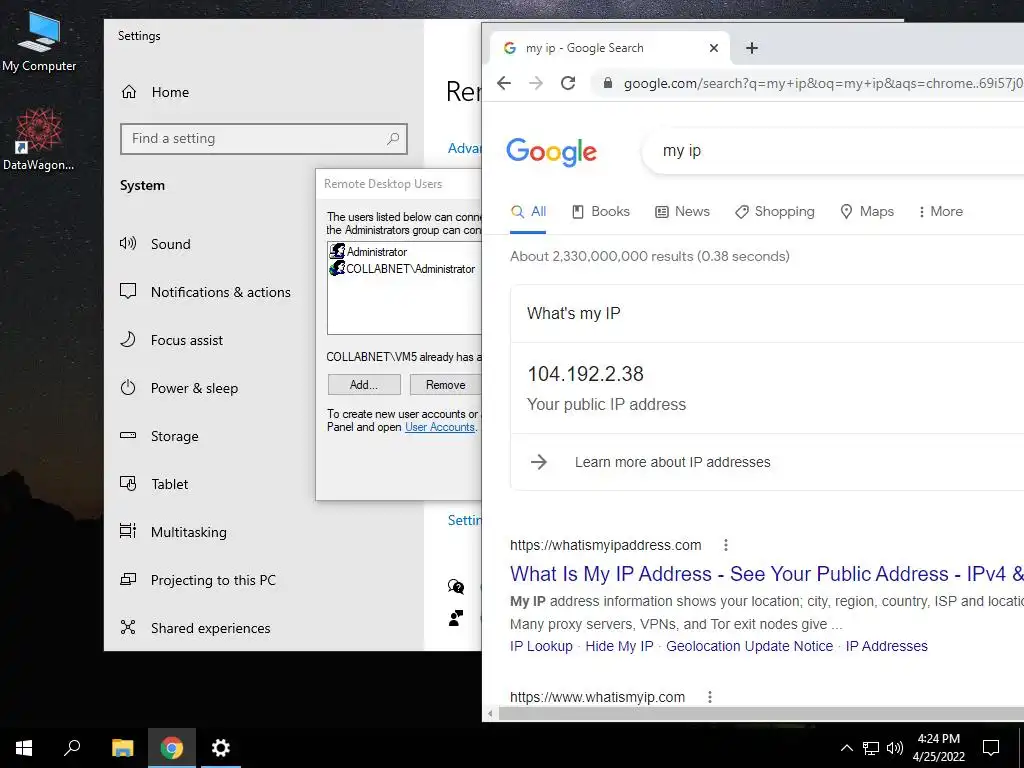Click the Find a setting field
The image size is (1024, 768).
pyautogui.click(x=264, y=138)
